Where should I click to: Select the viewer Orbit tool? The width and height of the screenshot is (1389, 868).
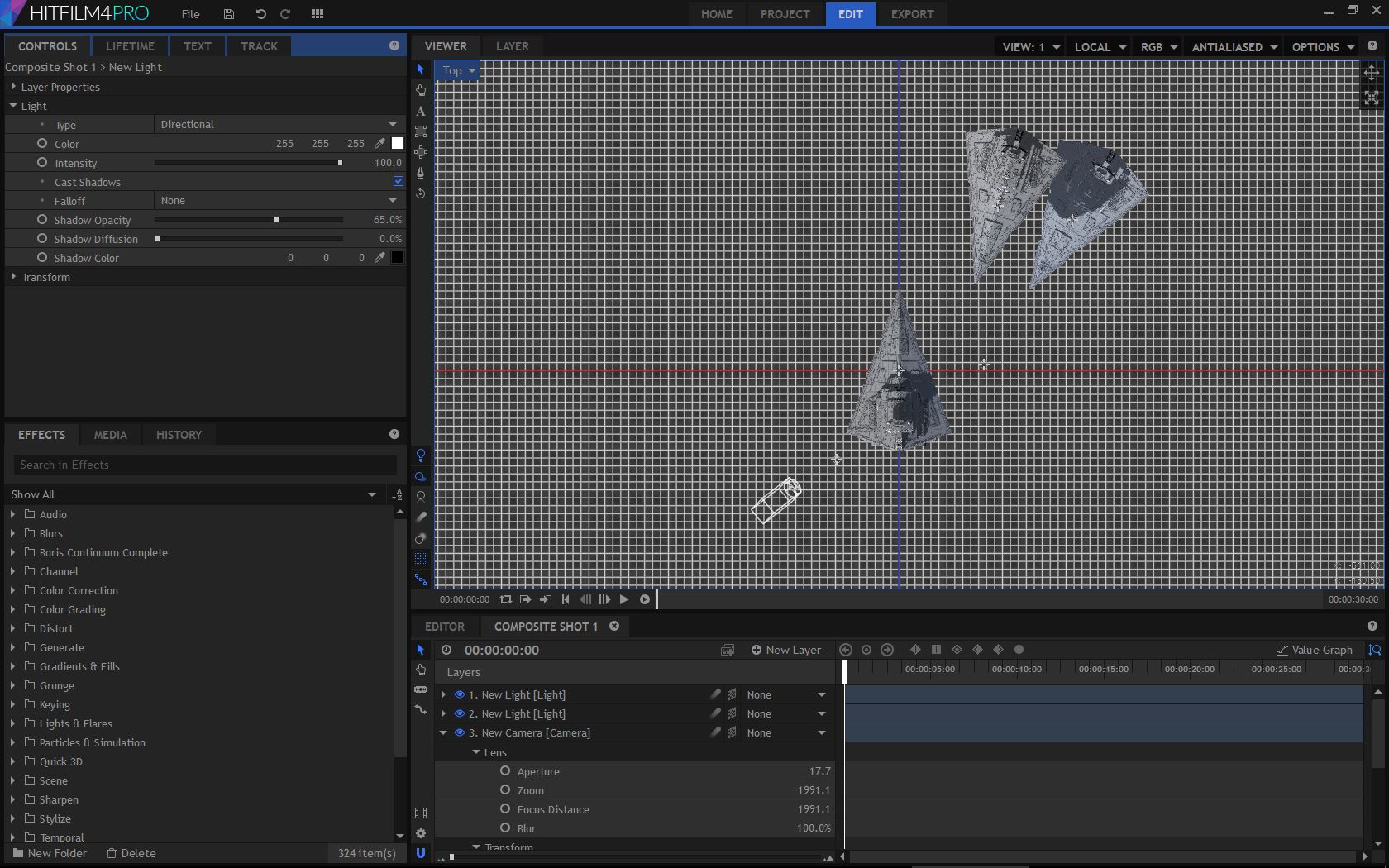coord(421,193)
